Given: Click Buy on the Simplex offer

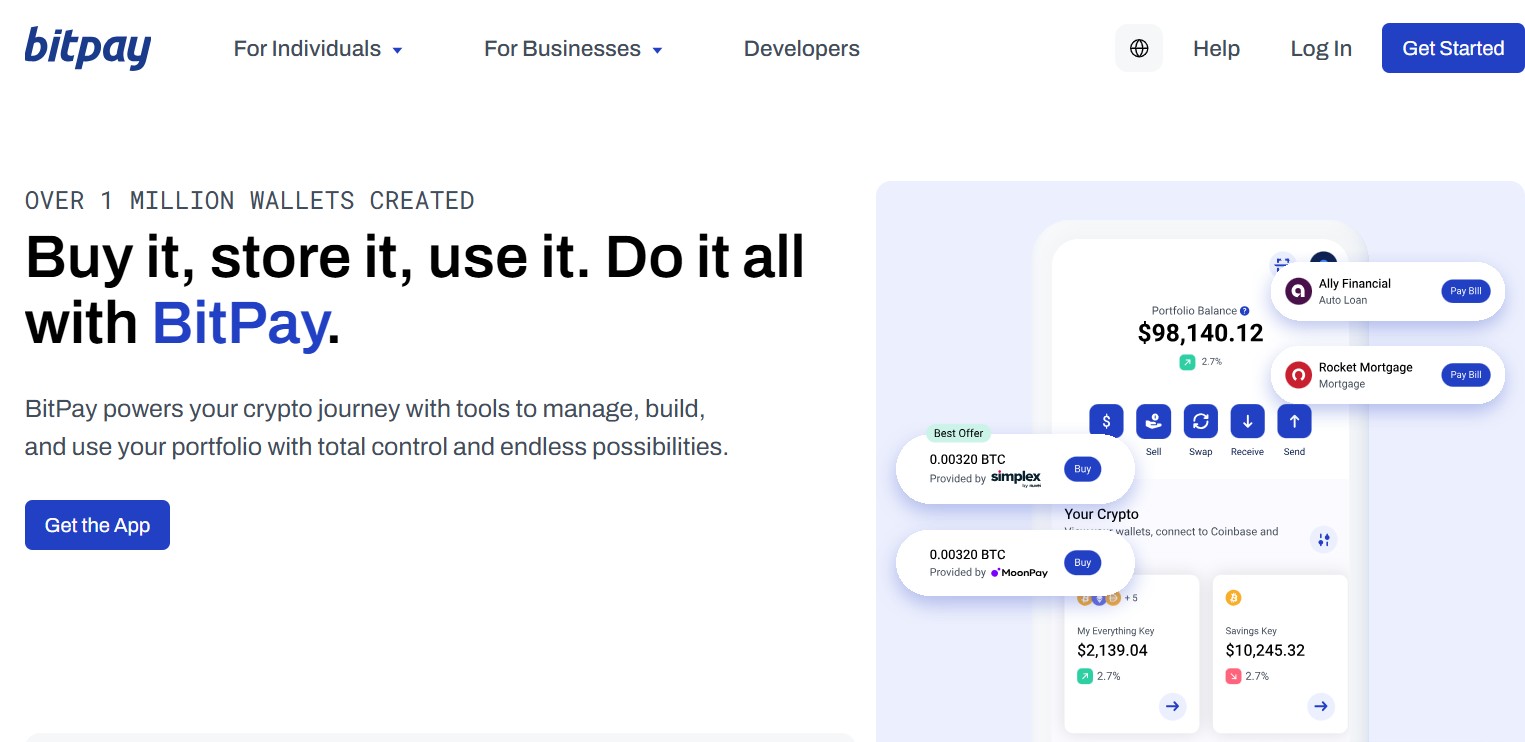Looking at the screenshot, I should [1083, 468].
